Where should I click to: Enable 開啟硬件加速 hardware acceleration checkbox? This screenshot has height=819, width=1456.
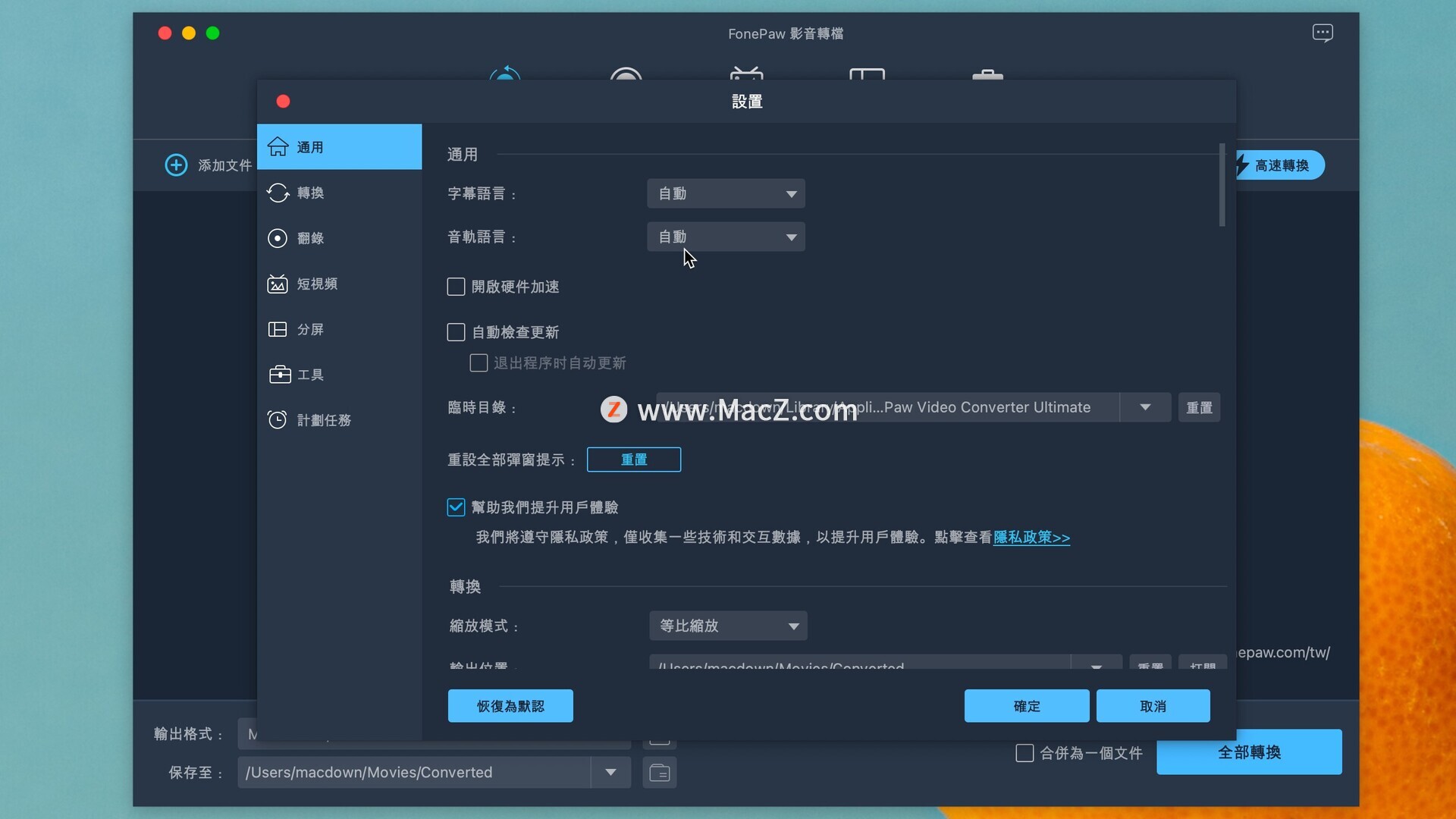(x=456, y=287)
